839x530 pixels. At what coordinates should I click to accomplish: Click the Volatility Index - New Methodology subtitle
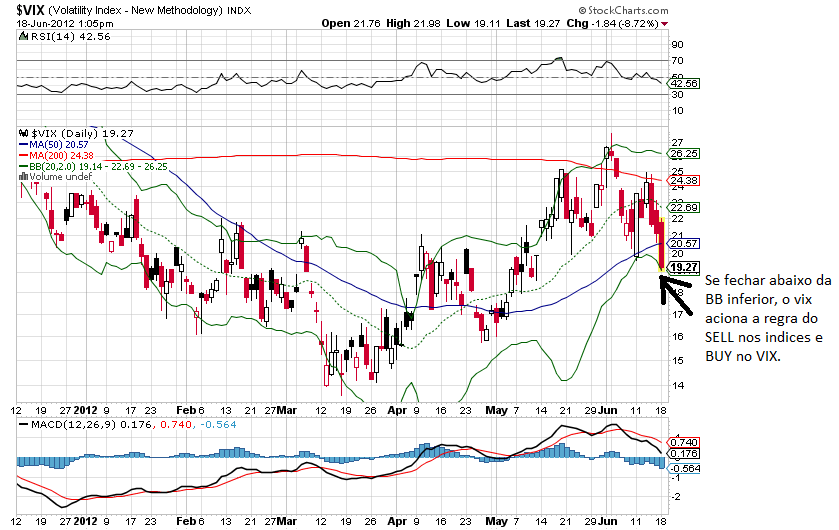tap(135, 10)
